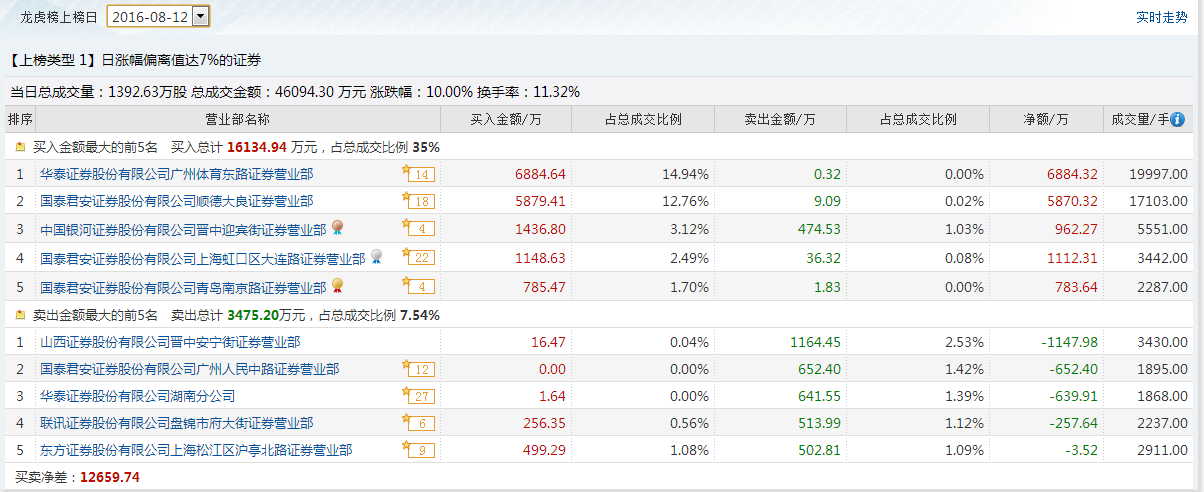
Task: Click the bronze medal icon beside 中国银河晋中迎宾街
Action: tap(338, 228)
